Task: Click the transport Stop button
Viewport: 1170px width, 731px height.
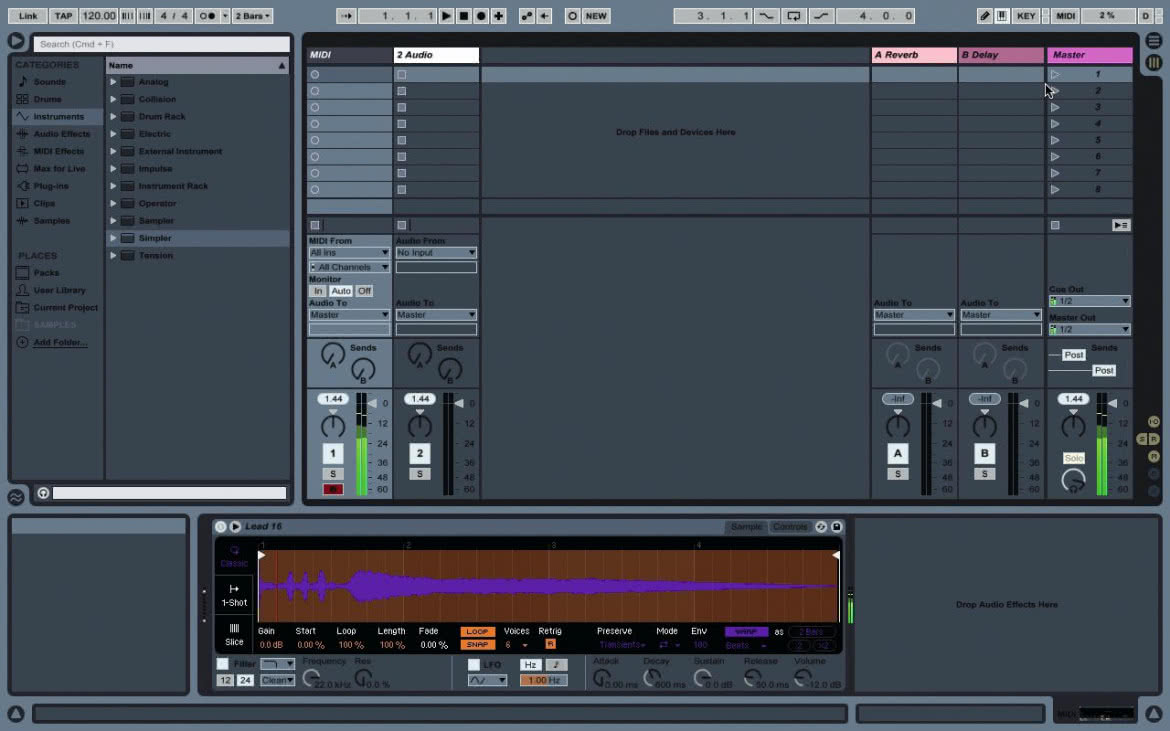Action: pyautogui.click(x=463, y=16)
